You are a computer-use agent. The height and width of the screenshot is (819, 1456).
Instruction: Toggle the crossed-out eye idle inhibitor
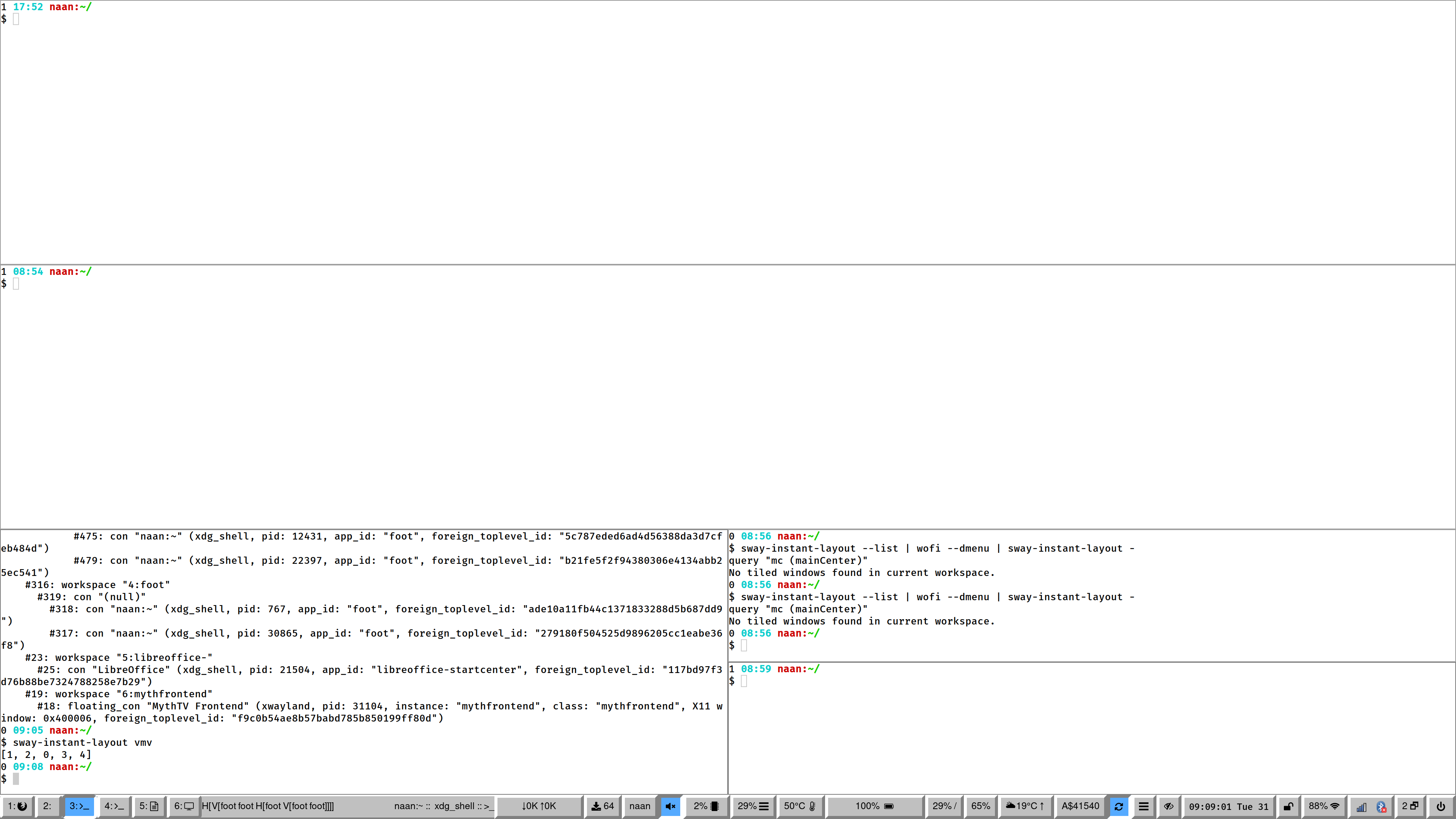[1168, 806]
